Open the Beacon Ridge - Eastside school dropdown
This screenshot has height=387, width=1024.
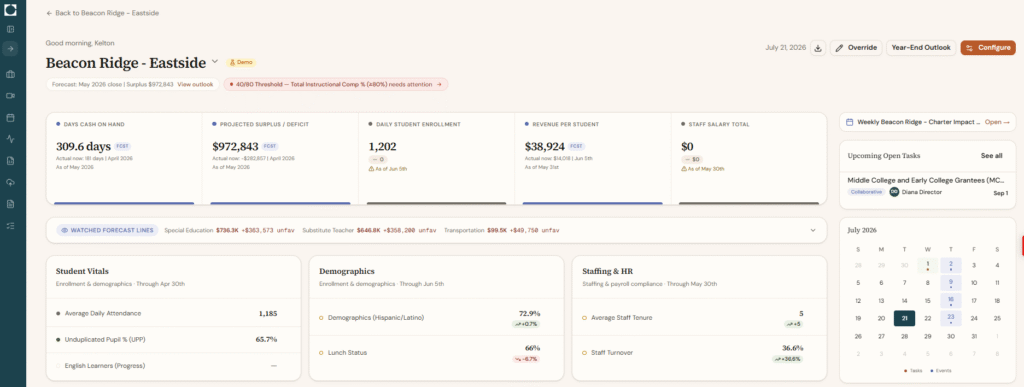coord(214,62)
